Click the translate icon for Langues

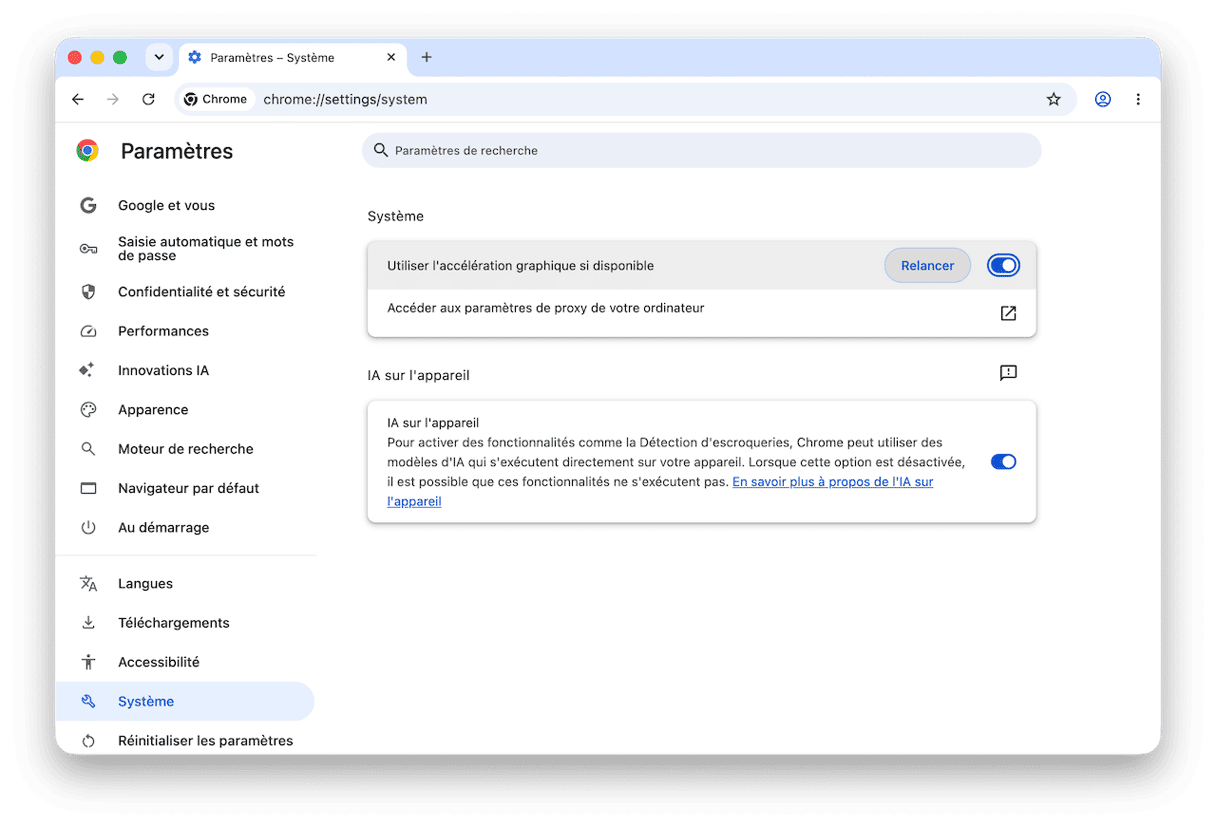click(x=88, y=584)
